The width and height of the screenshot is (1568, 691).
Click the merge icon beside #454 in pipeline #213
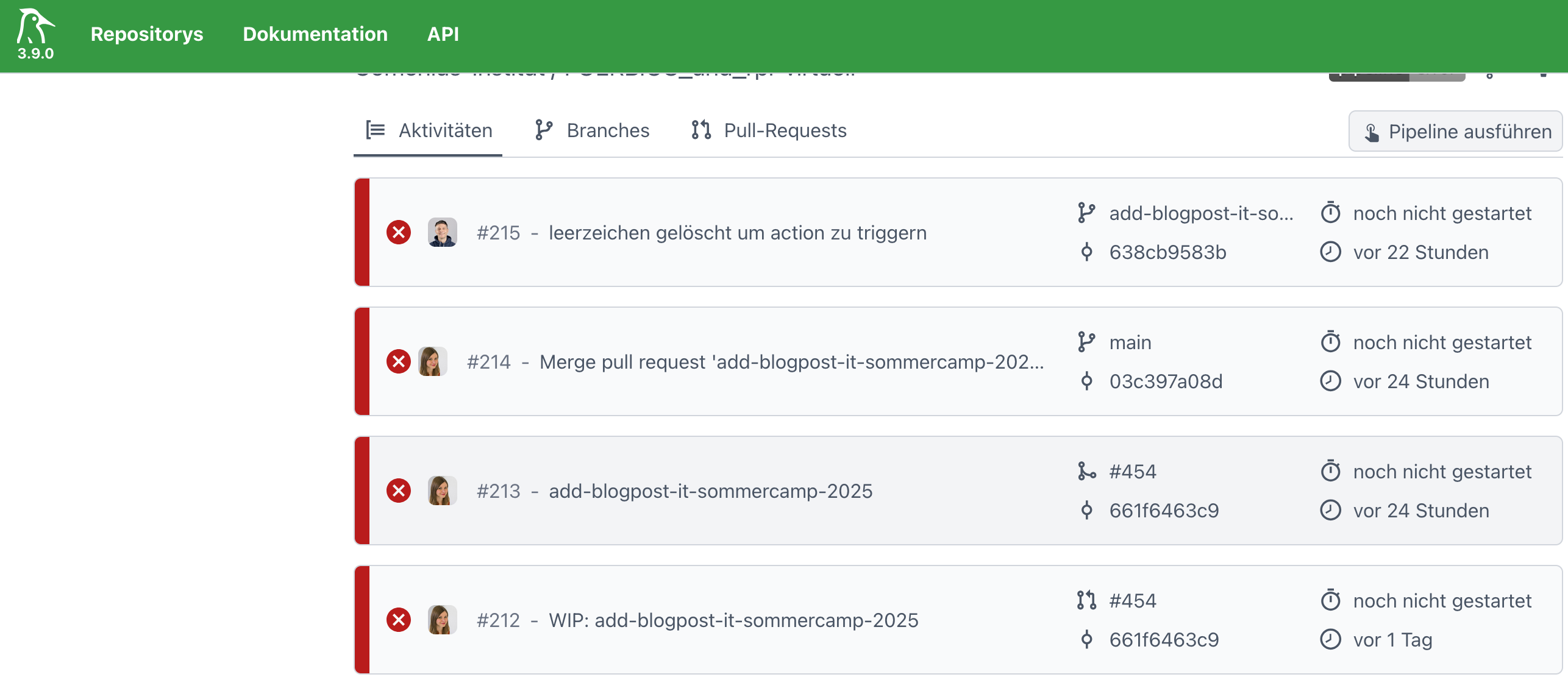click(x=1086, y=471)
